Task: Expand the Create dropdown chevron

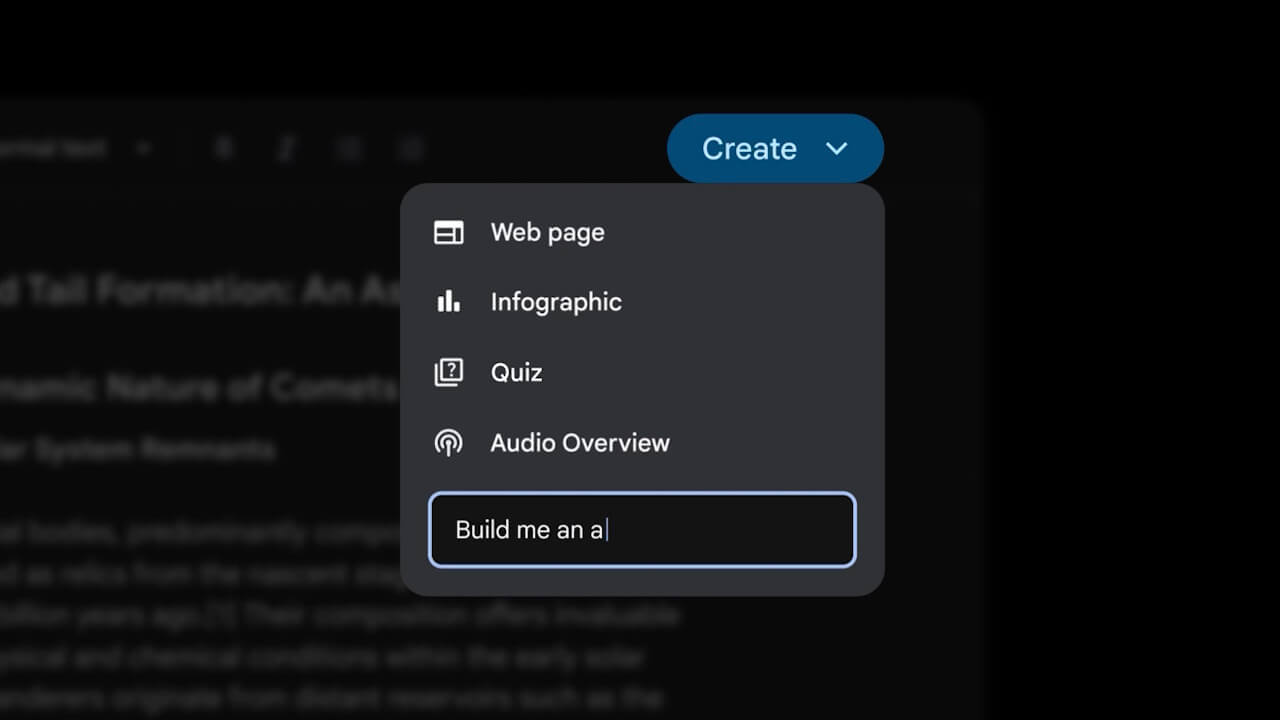Action: pyautogui.click(x=837, y=149)
